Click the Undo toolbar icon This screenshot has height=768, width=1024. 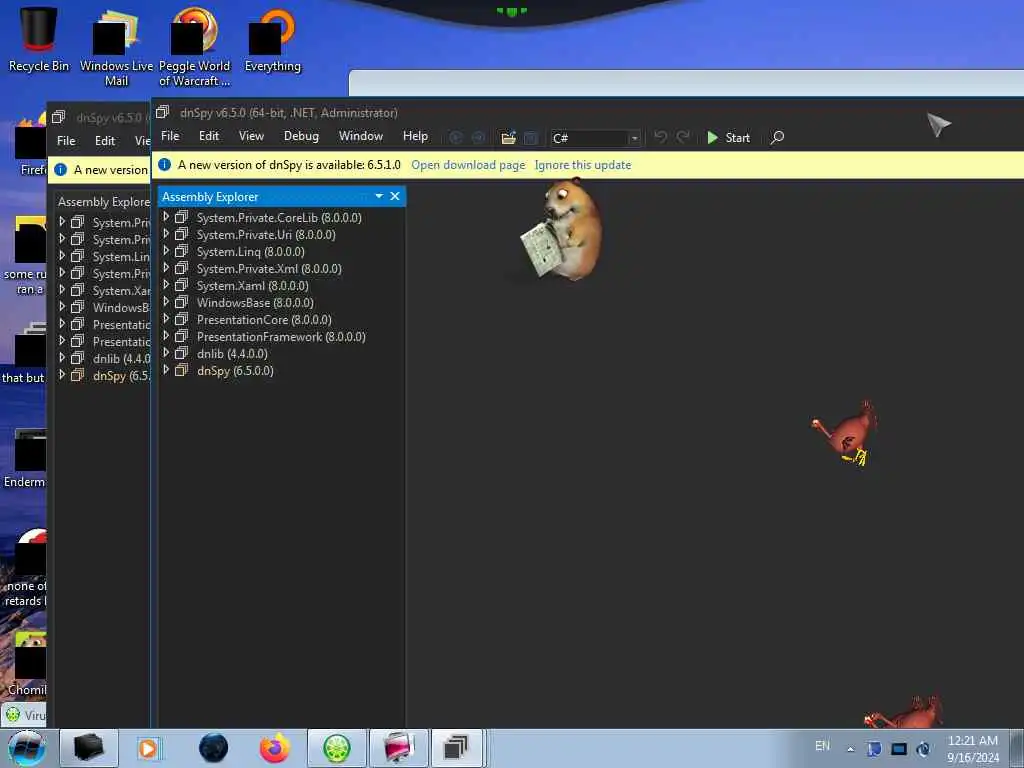click(x=660, y=137)
